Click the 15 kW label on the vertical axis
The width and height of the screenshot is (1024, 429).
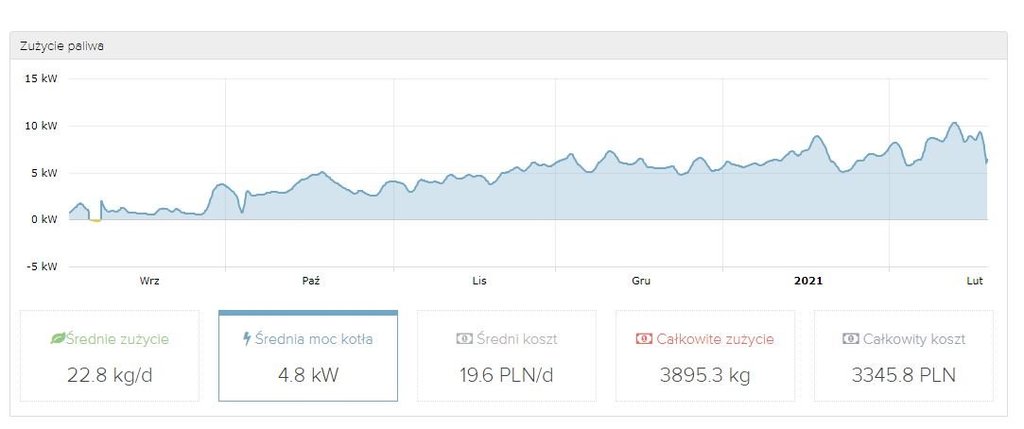point(41,79)
